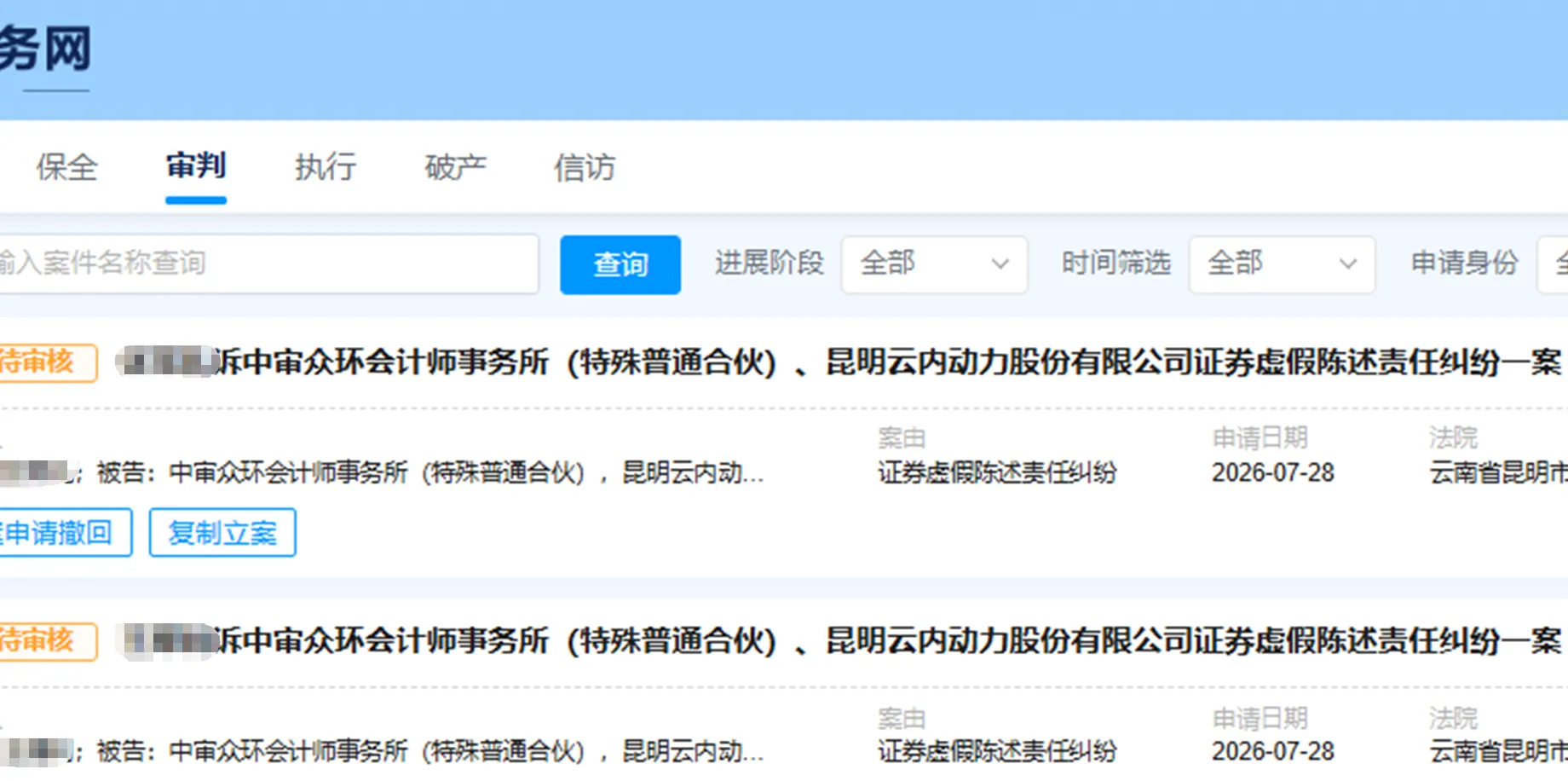1568x781 pixels.
Task: Select first case's 证券虚假陈述责任纠纷 cause text
Action: pyautogui.click(x=997, y=472)
